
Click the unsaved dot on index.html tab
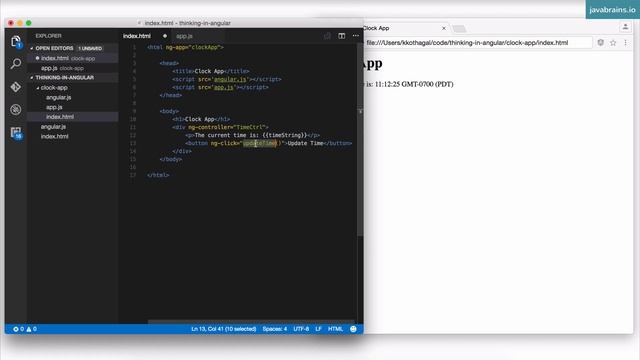(165, 36)
